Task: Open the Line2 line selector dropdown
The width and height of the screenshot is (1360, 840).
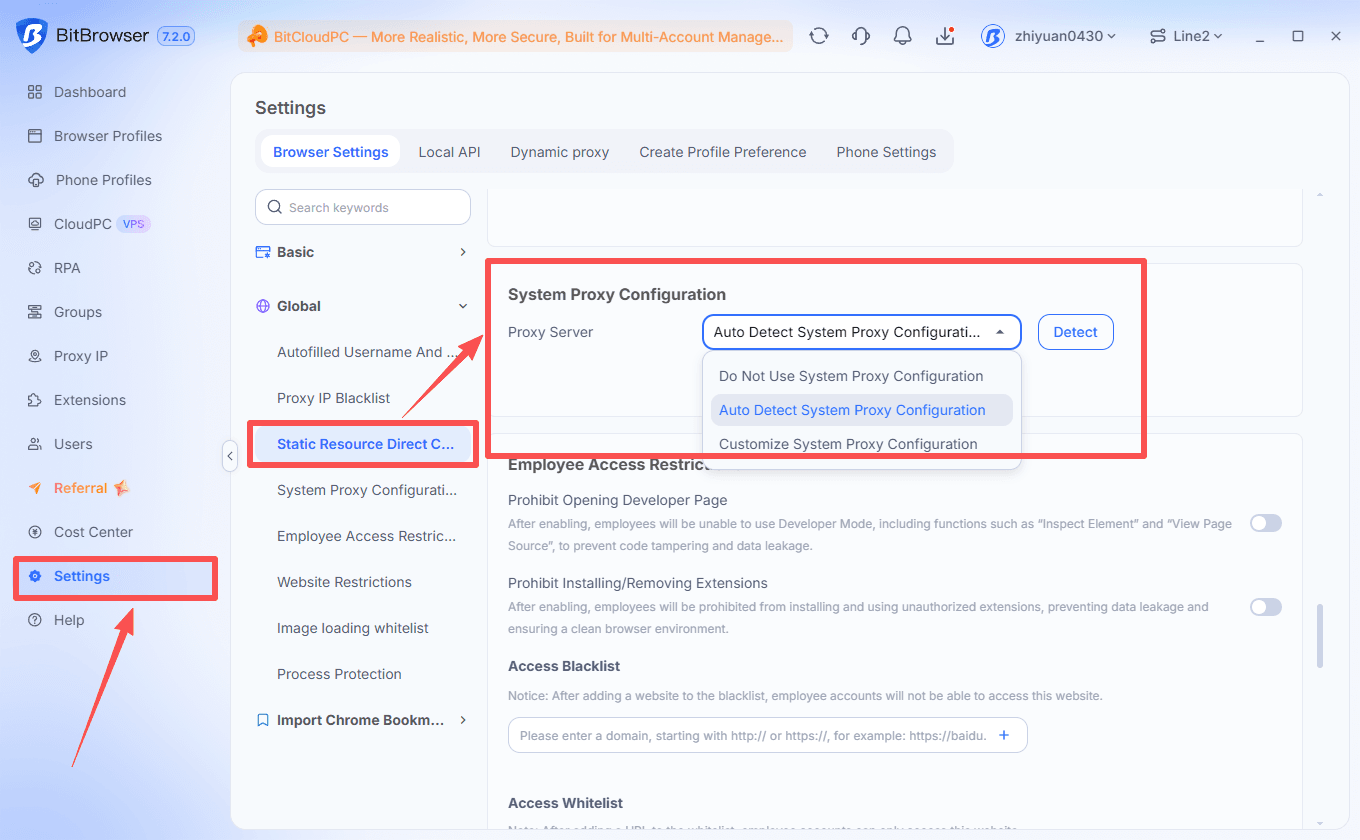Action: pyautogui.click(x=1187, y=36)
